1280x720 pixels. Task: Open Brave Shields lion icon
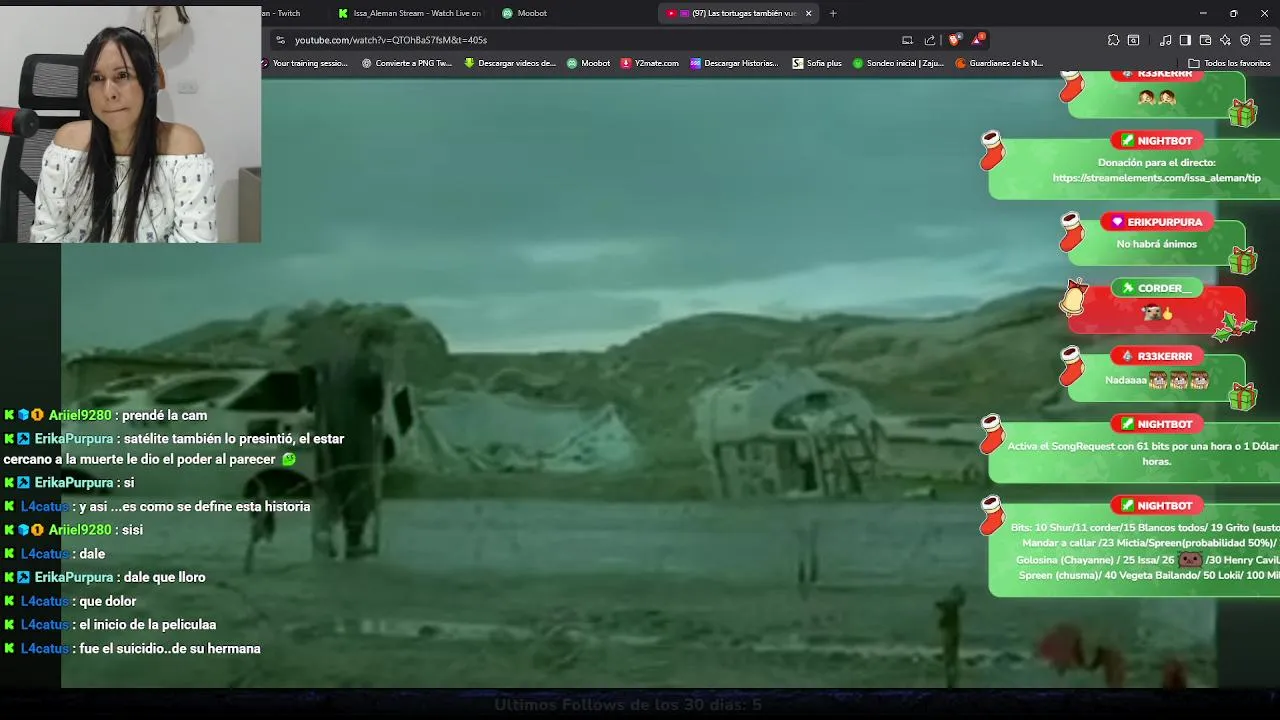pos(954,40)
